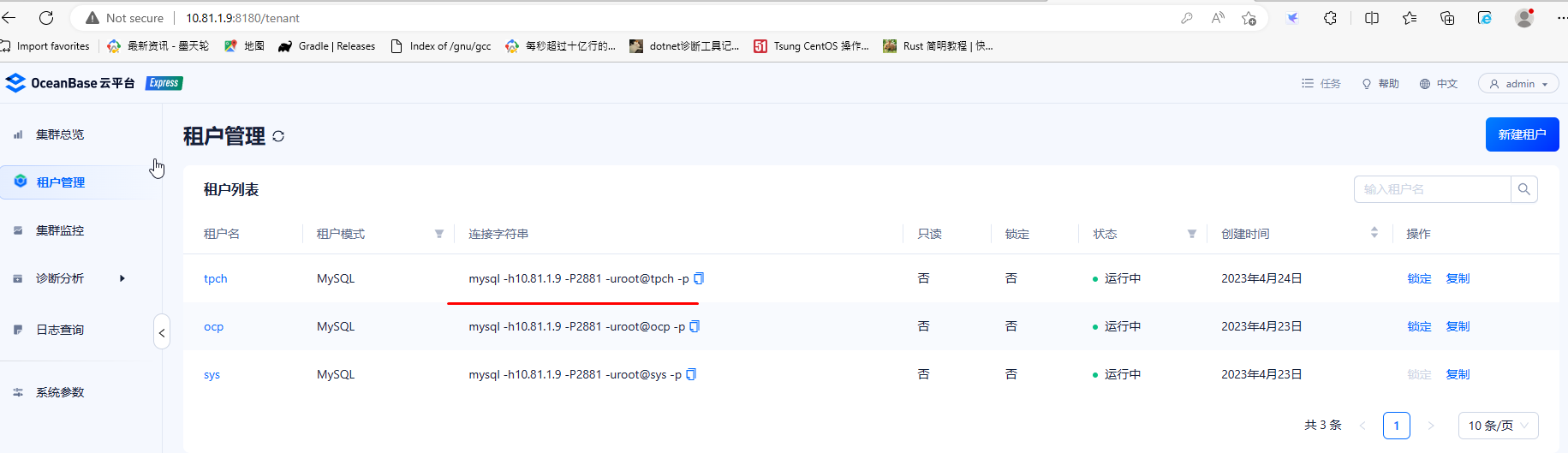This screenshot has width=1568, height=453.
Task: Open 日志查询 in the sidebar
Action: (60, 330)
